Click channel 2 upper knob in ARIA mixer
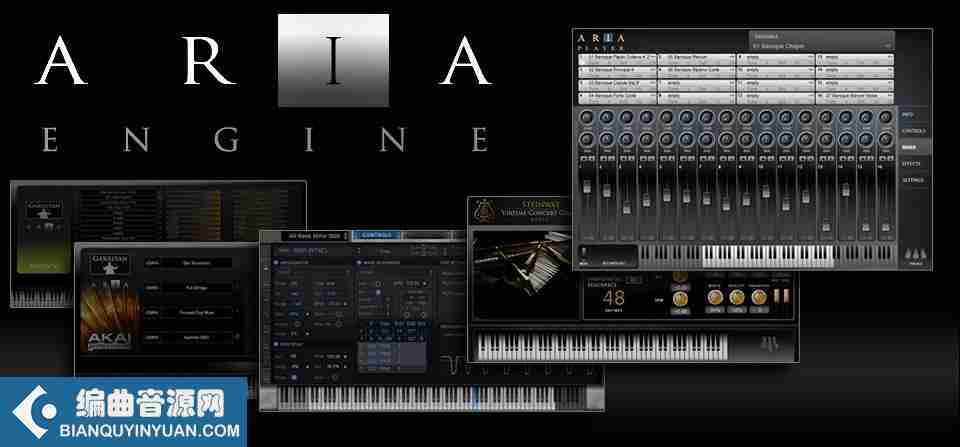This screenshot has width=960, height=447. 607,117
